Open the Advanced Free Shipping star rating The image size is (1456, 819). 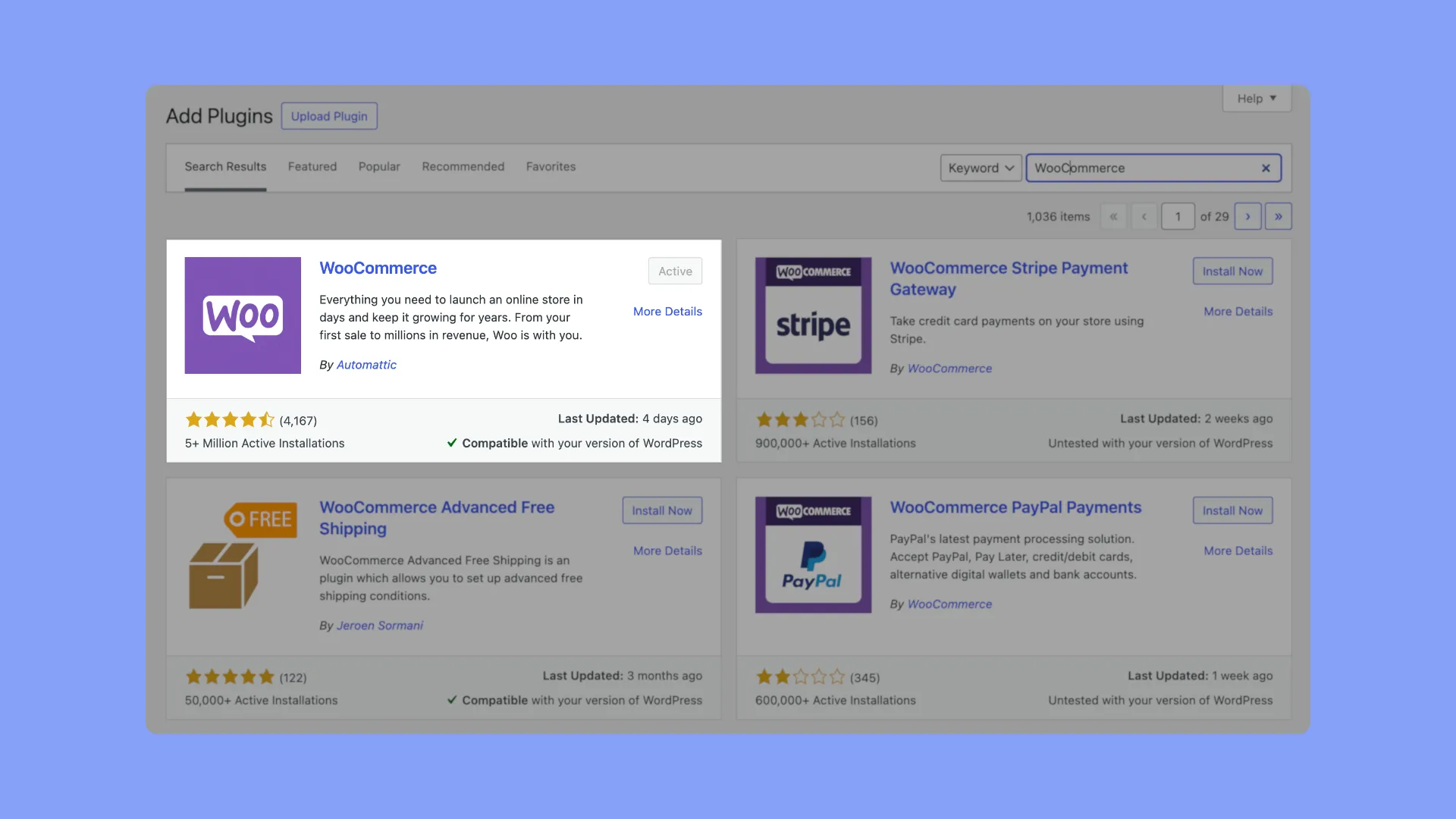click(x=230, y=677)
